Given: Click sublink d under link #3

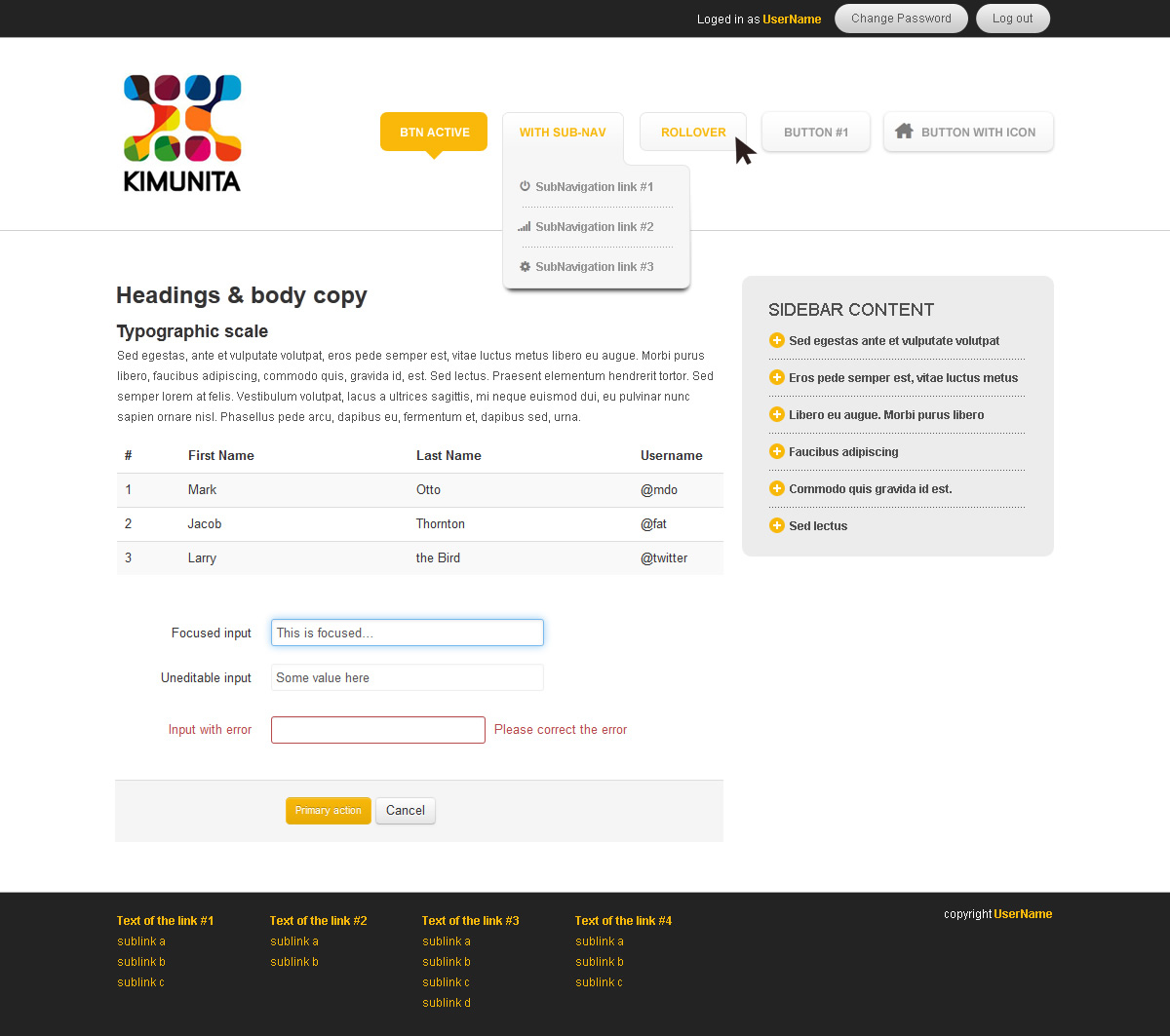Looking at the screenshot, I should point(447,1003).
